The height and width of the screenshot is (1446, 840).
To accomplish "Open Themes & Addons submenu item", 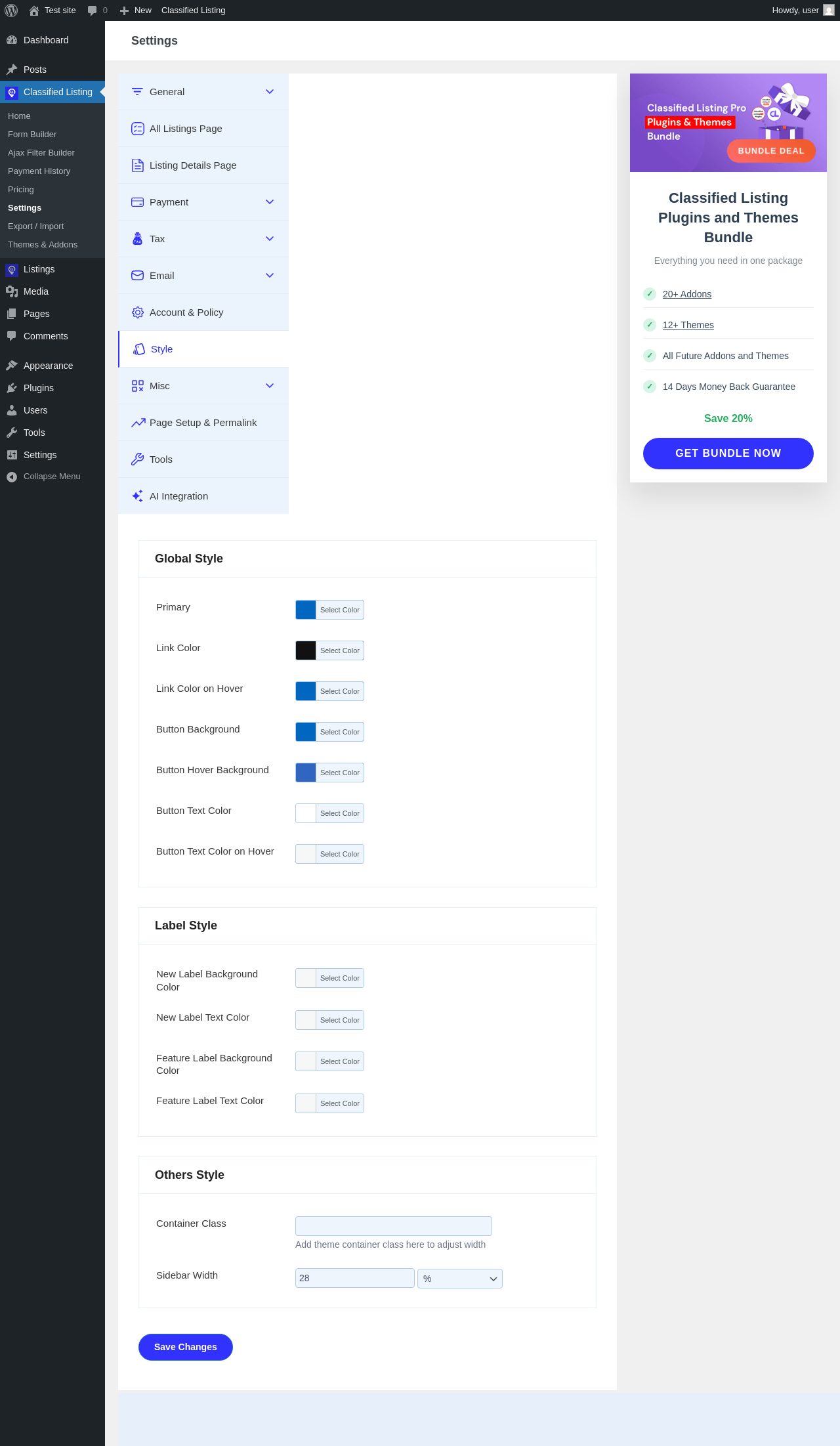I will [43, 245].
